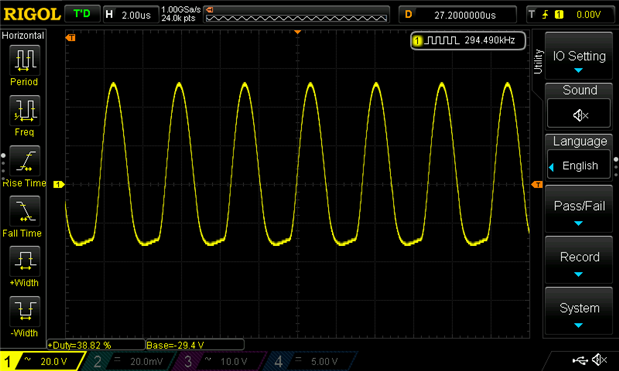Click the orange center trigger point triangle
Viewport: 619px width, 371px height.
tap(298, 32)
